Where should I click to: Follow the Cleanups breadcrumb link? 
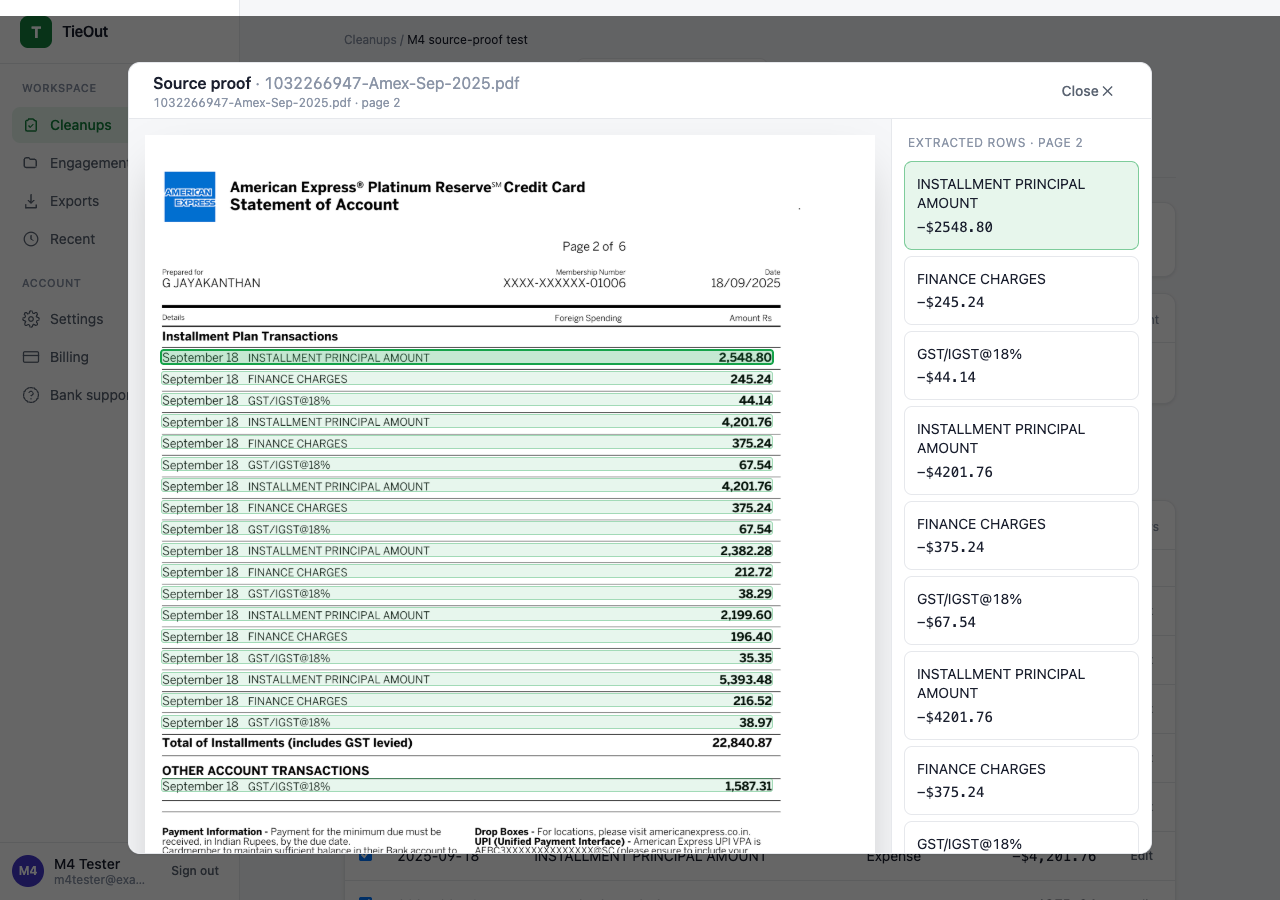click(370, 40)
